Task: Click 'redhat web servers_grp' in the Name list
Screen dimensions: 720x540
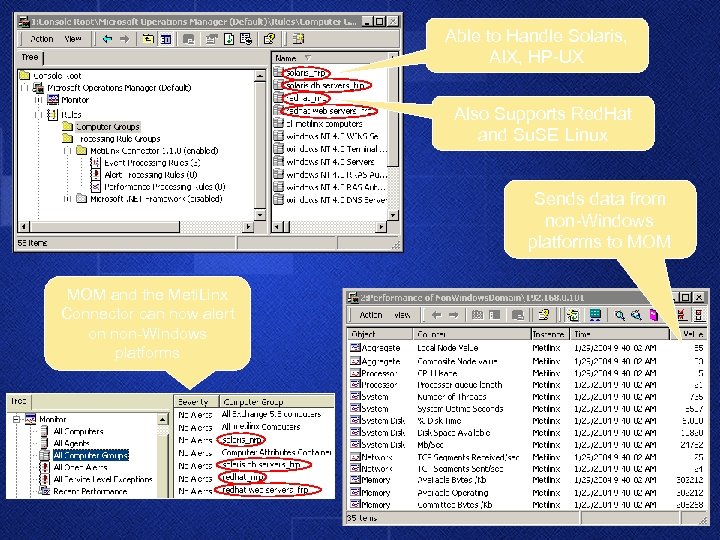Action: point(328,111)
